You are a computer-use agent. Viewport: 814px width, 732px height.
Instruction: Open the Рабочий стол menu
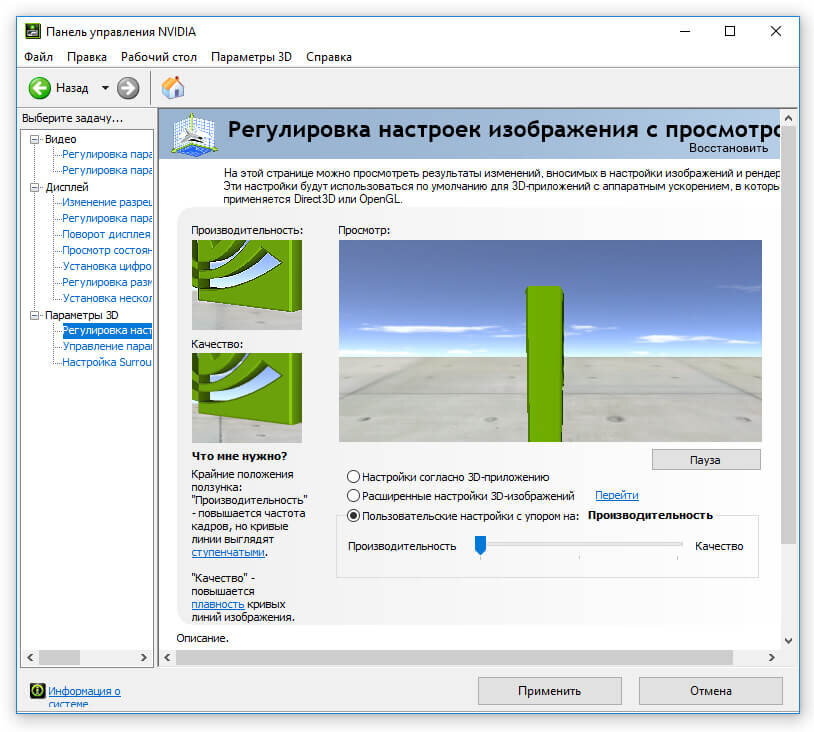(x=159, y=57)
